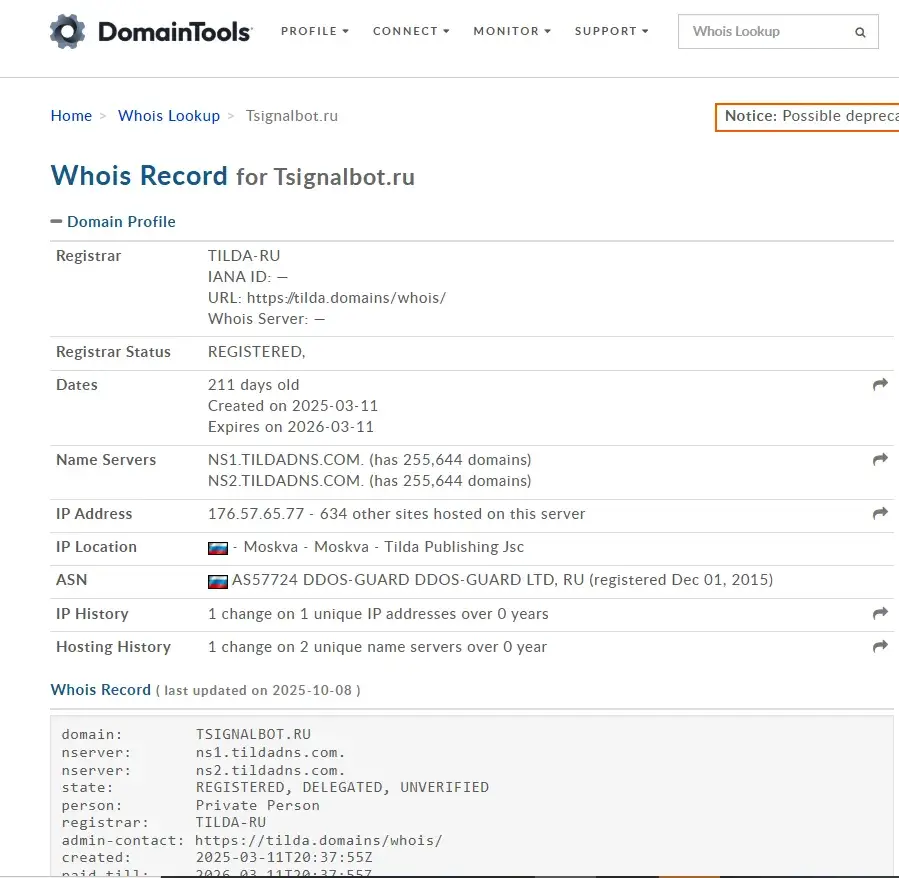
Task: Click the Hosting History change summary
Action: 377,647
